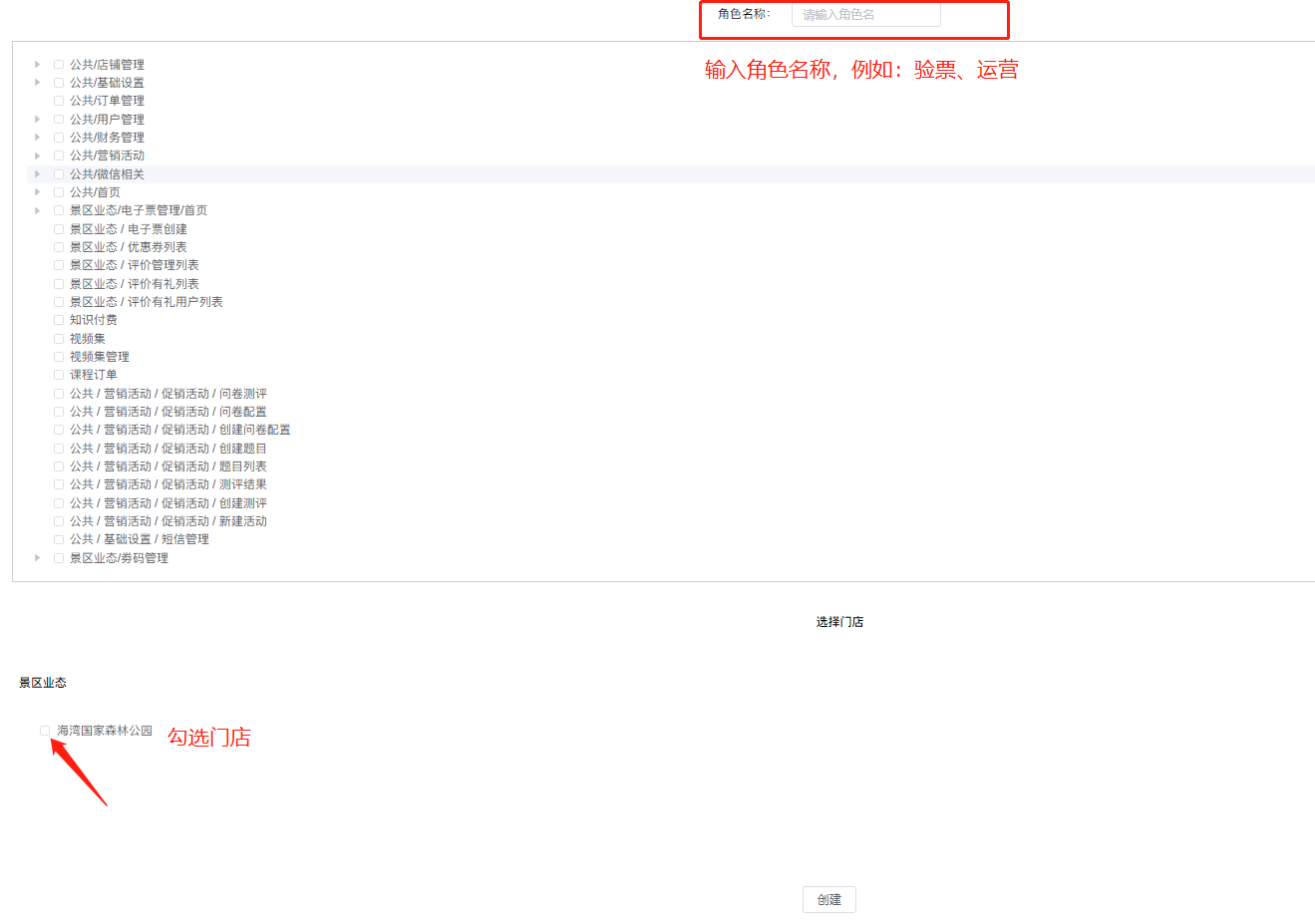Enable the 公共/基础设置 permission checkbox

click(58, 82)
